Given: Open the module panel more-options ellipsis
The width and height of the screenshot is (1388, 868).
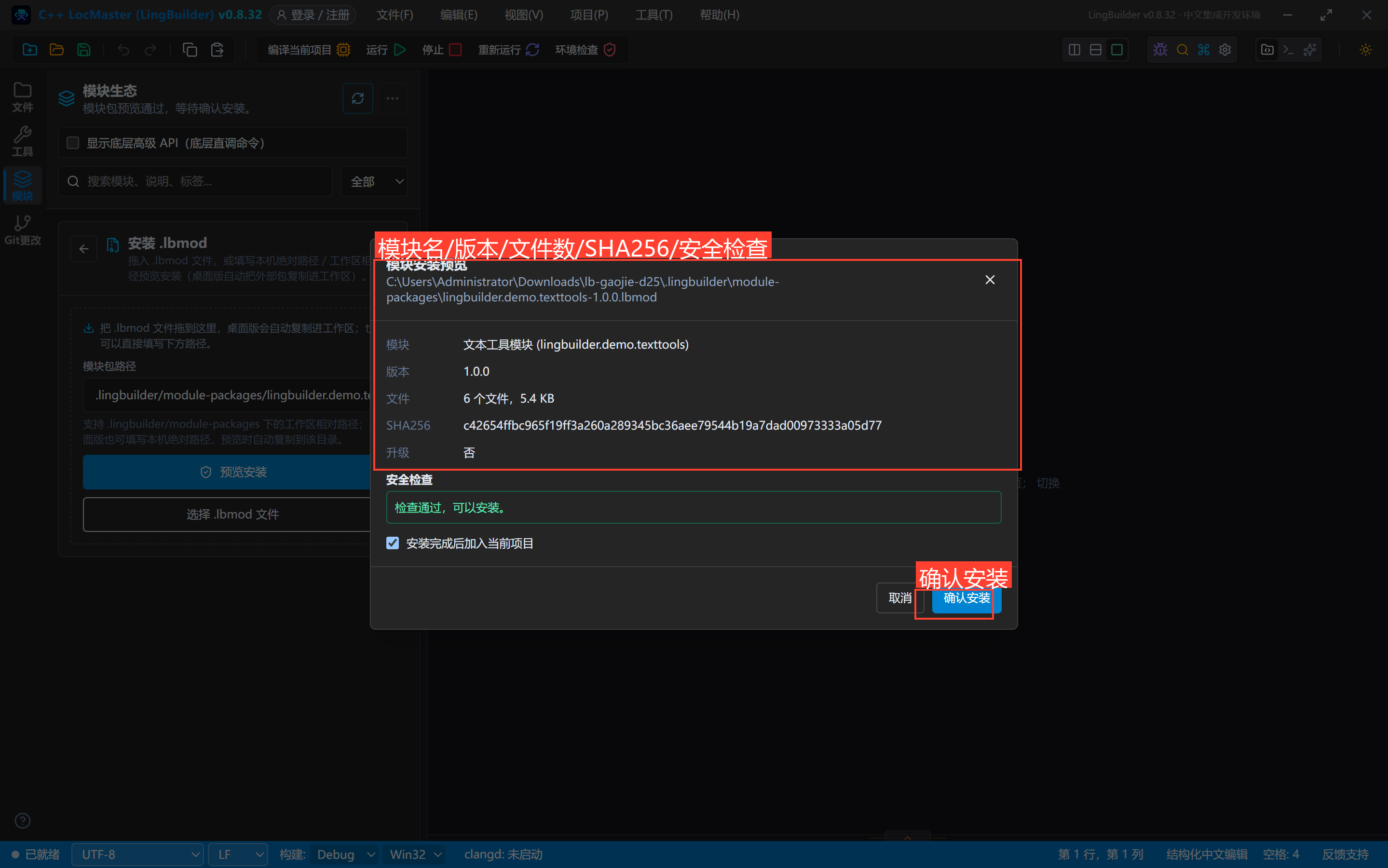Looking at the screenshot, I should [x=392, y=98].
